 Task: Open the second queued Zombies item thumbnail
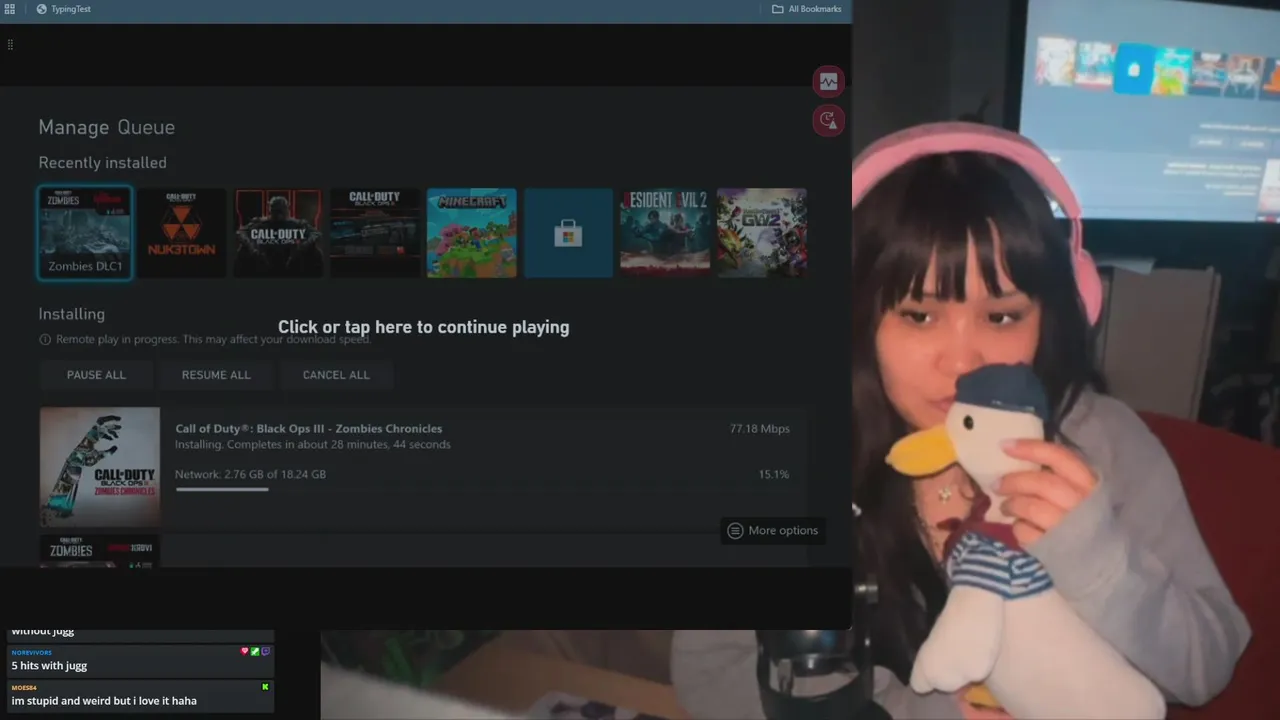100,551
